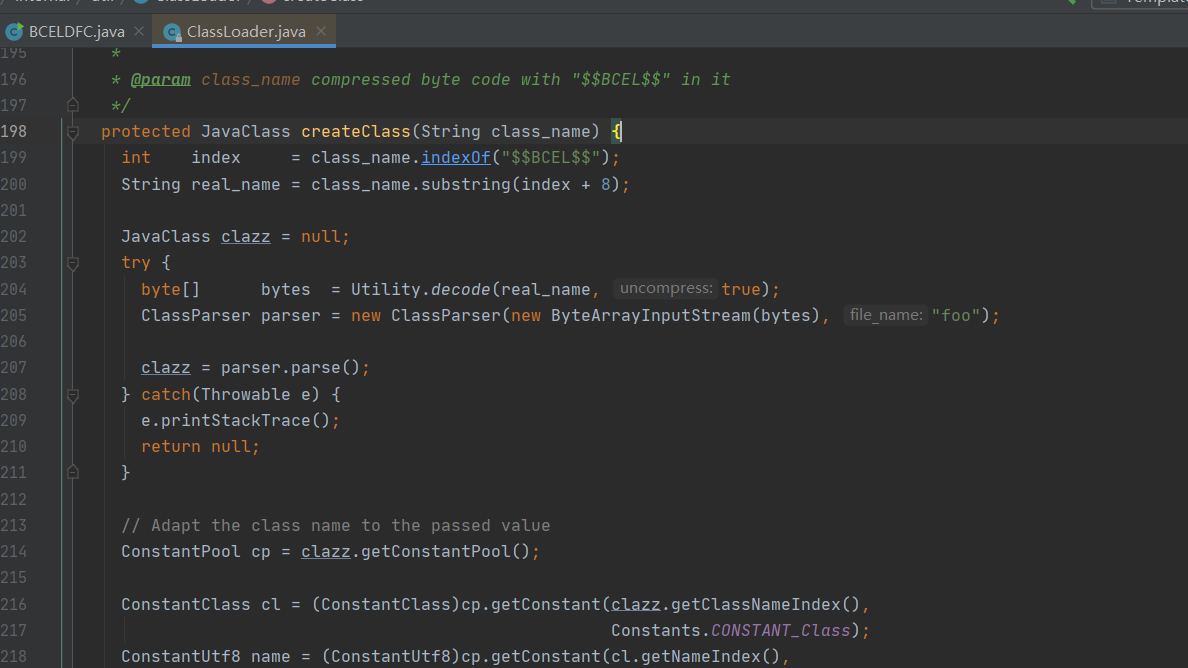
Task: Click the printStackTrace() call
Action: click(x=245, y=420)
